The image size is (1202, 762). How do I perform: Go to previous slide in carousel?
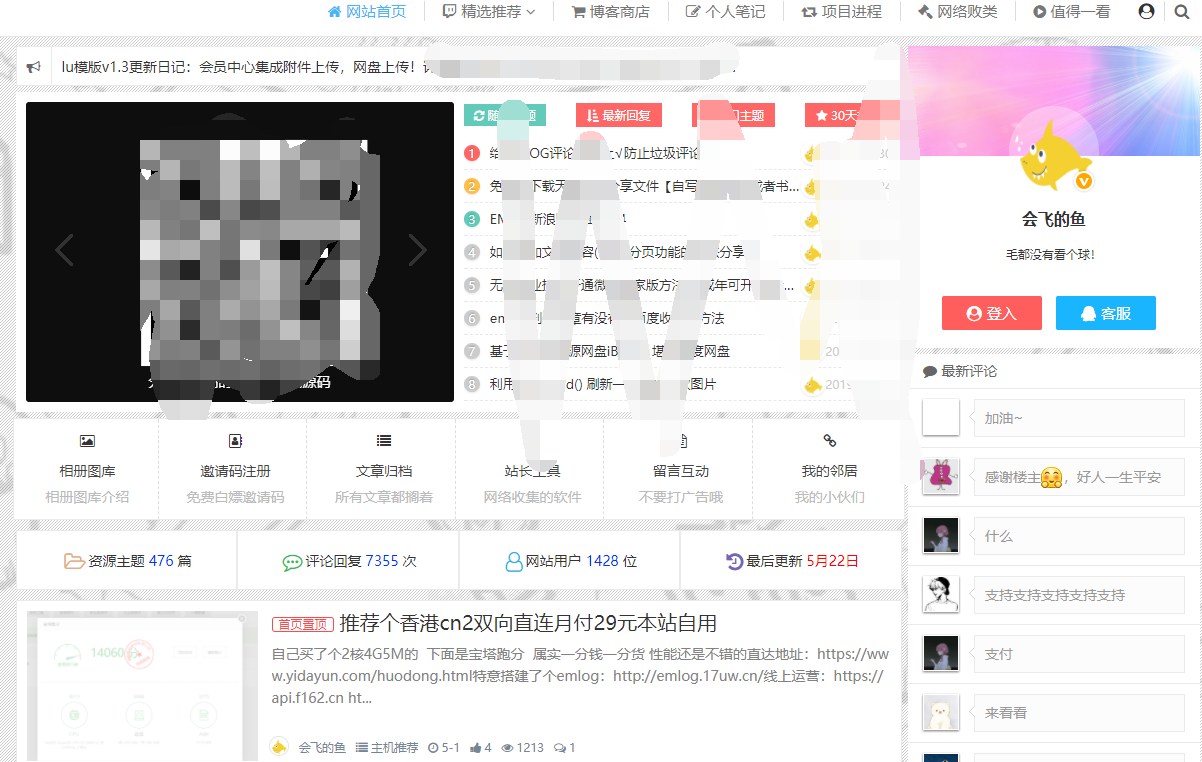click(65, 250)
